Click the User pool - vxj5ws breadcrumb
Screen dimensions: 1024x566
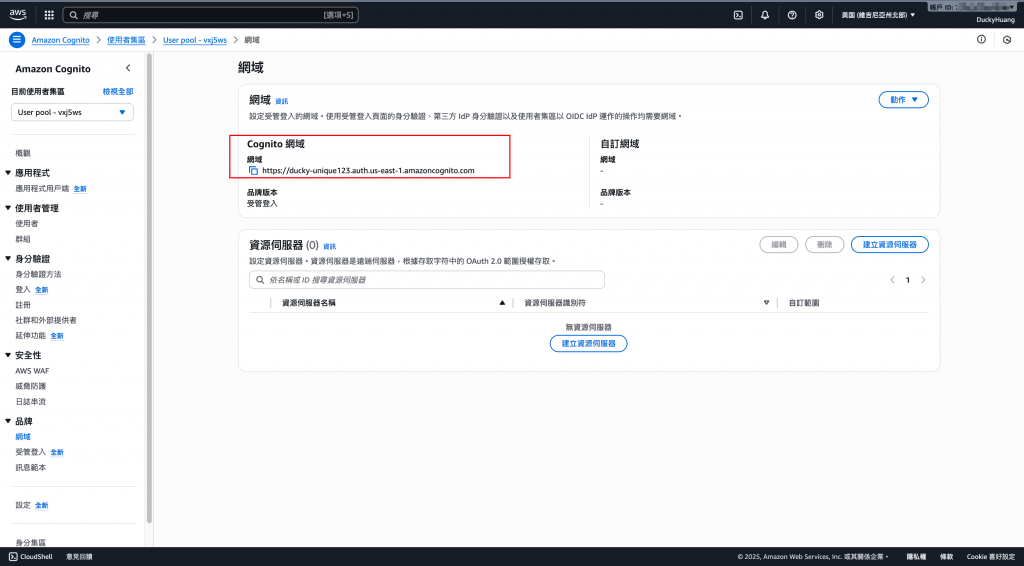coord(195,40)
